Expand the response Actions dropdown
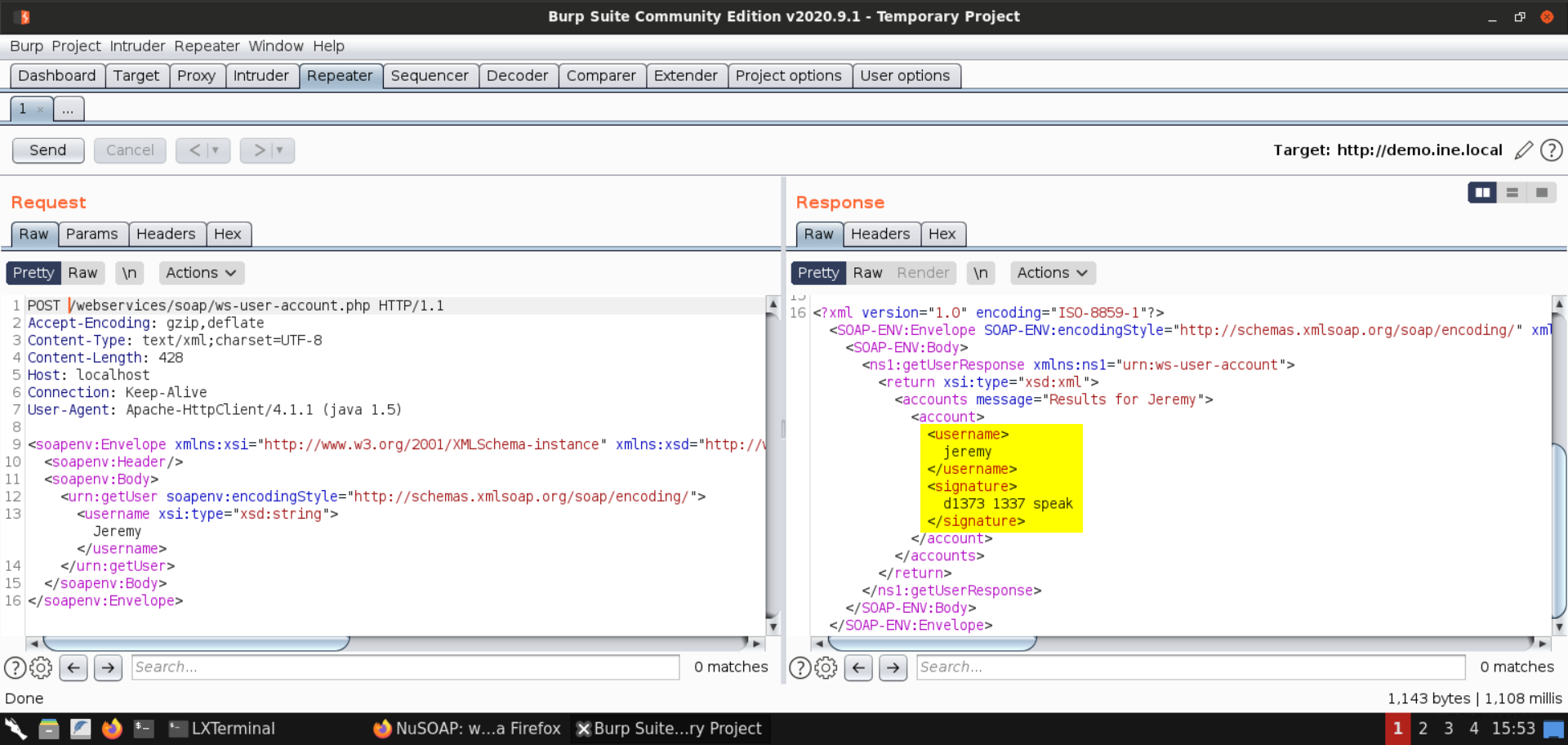This screenshot has height=745, width=1568. coord(1052,273)
